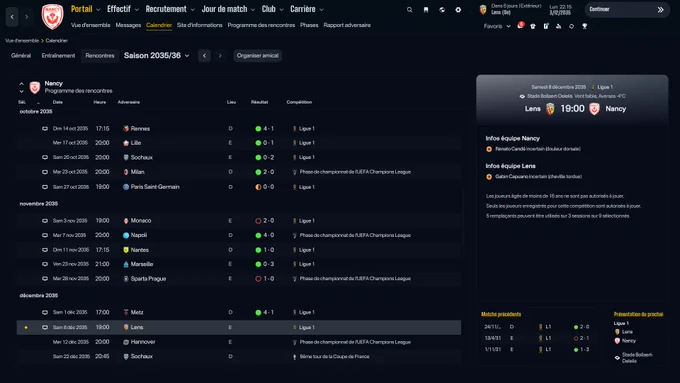Open Rapport adversaire tab

[347, 25]
